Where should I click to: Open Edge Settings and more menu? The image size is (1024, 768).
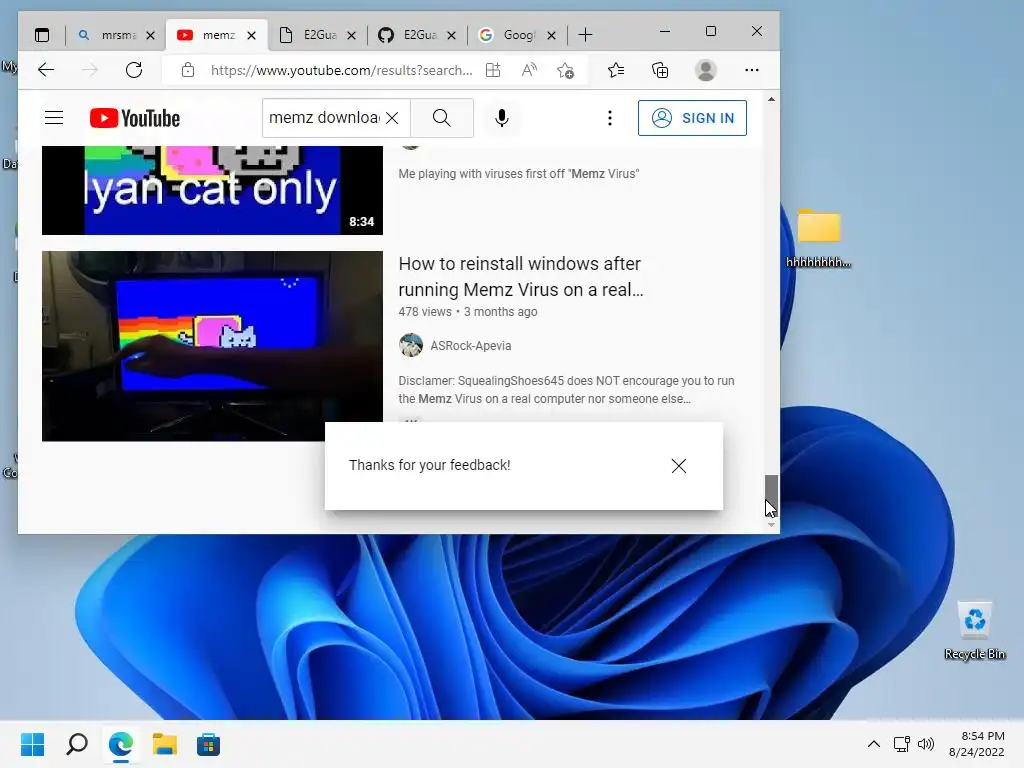752,70
